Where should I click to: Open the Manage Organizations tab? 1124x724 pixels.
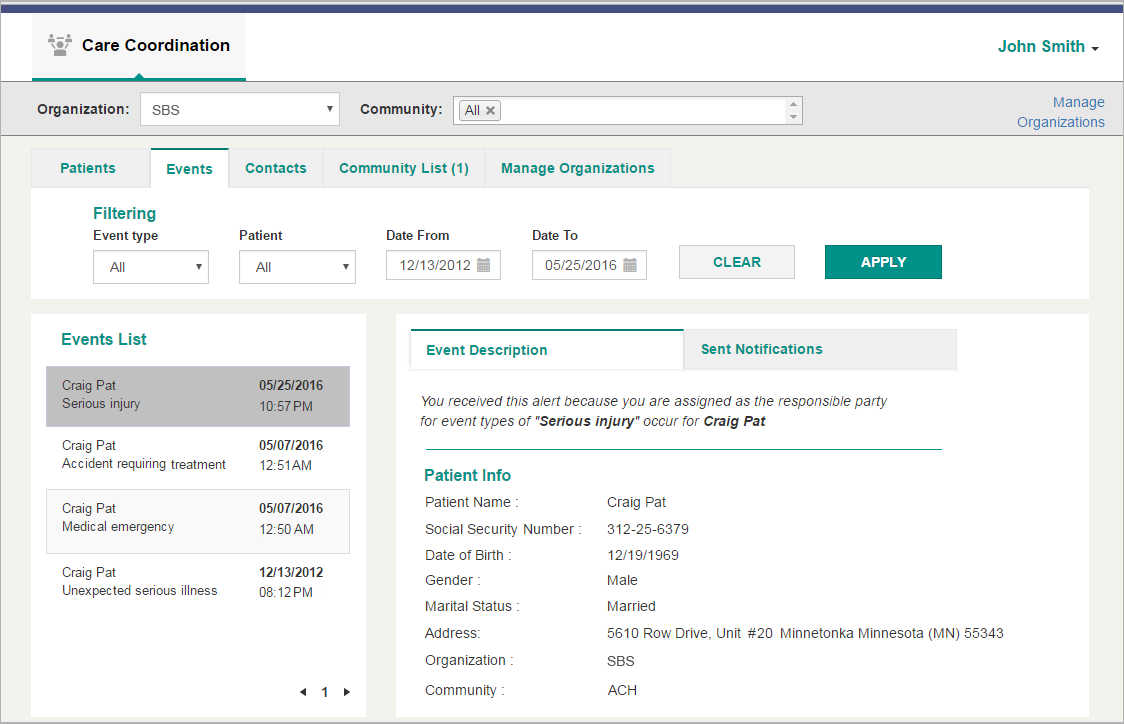[x=577, y=168]
